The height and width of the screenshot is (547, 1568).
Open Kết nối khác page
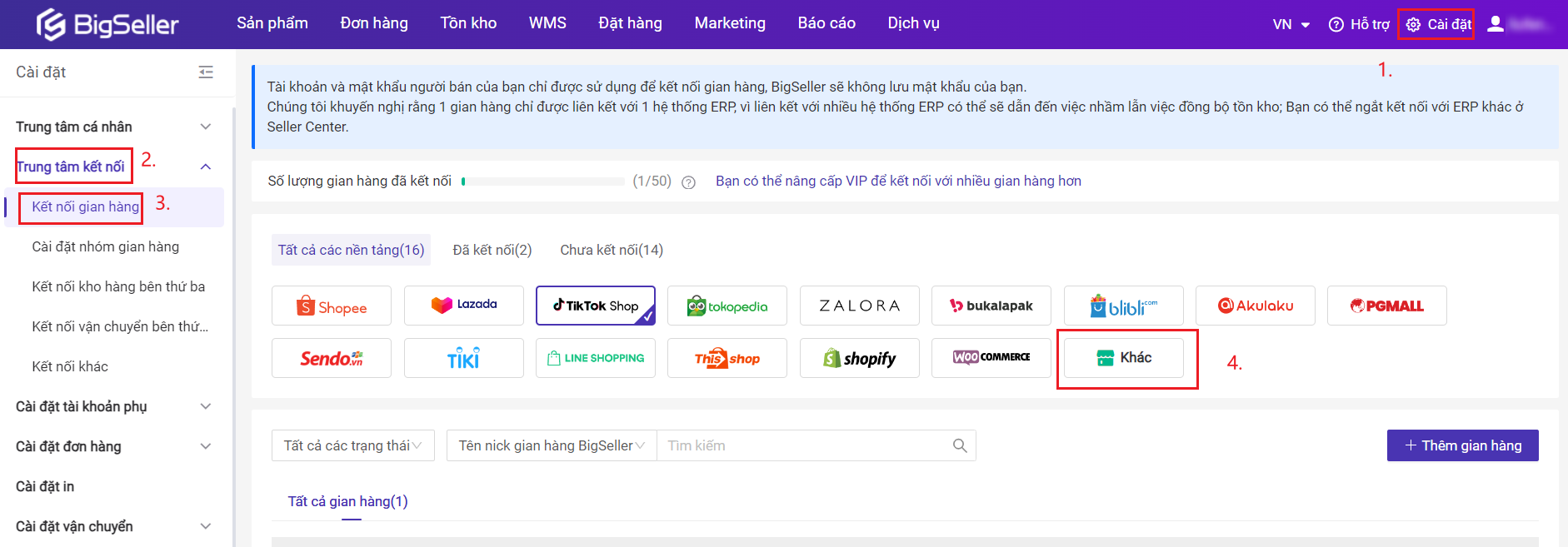click(x=70, y=366)
